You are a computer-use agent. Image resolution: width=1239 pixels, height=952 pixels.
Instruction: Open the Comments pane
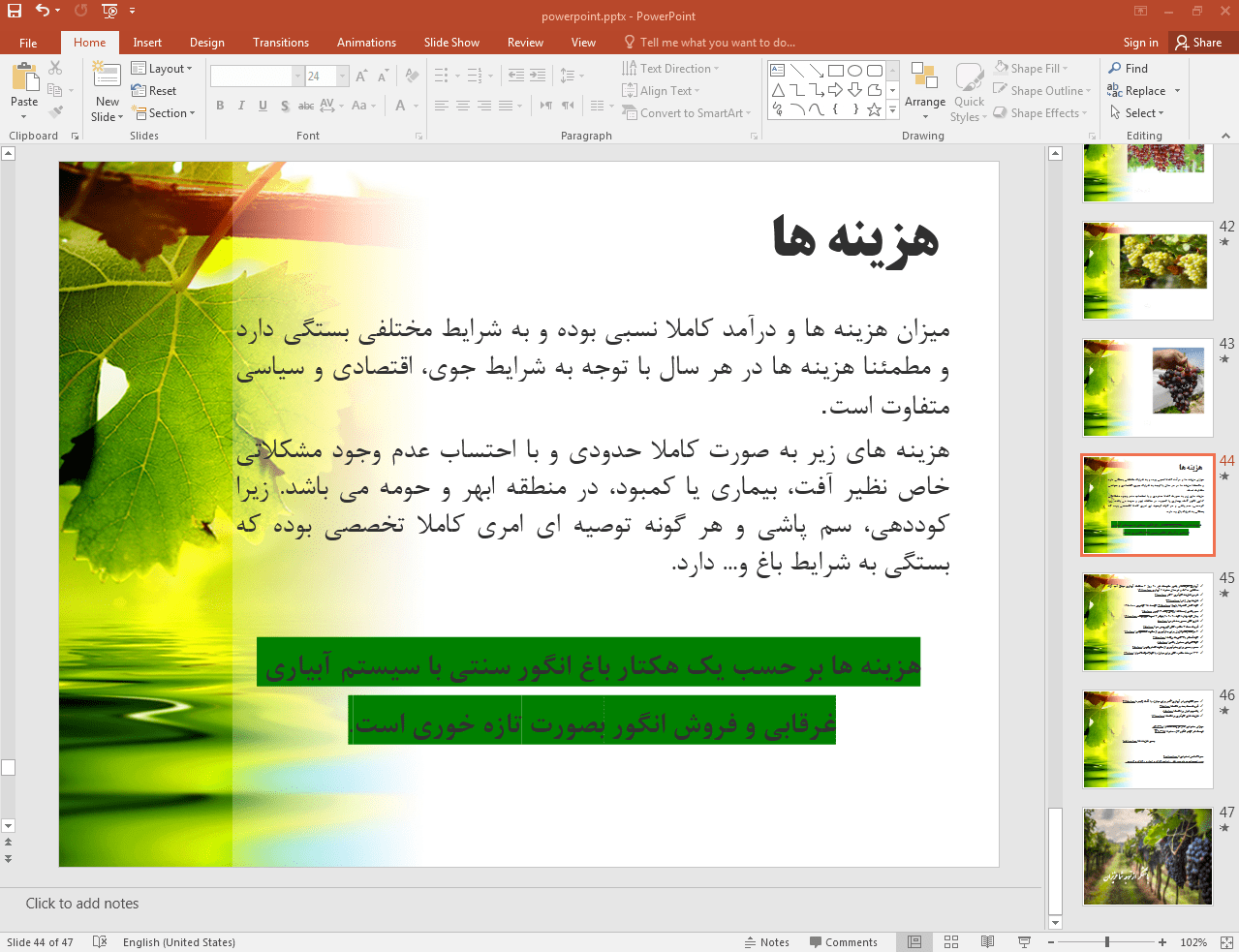pyautogui.click(x=843, y=942)
